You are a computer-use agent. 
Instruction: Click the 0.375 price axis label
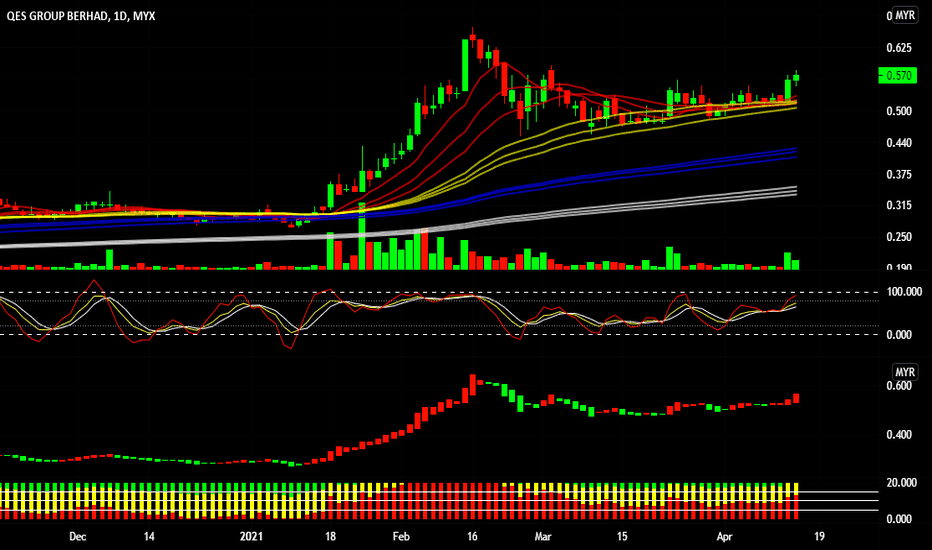pos(899,174)
